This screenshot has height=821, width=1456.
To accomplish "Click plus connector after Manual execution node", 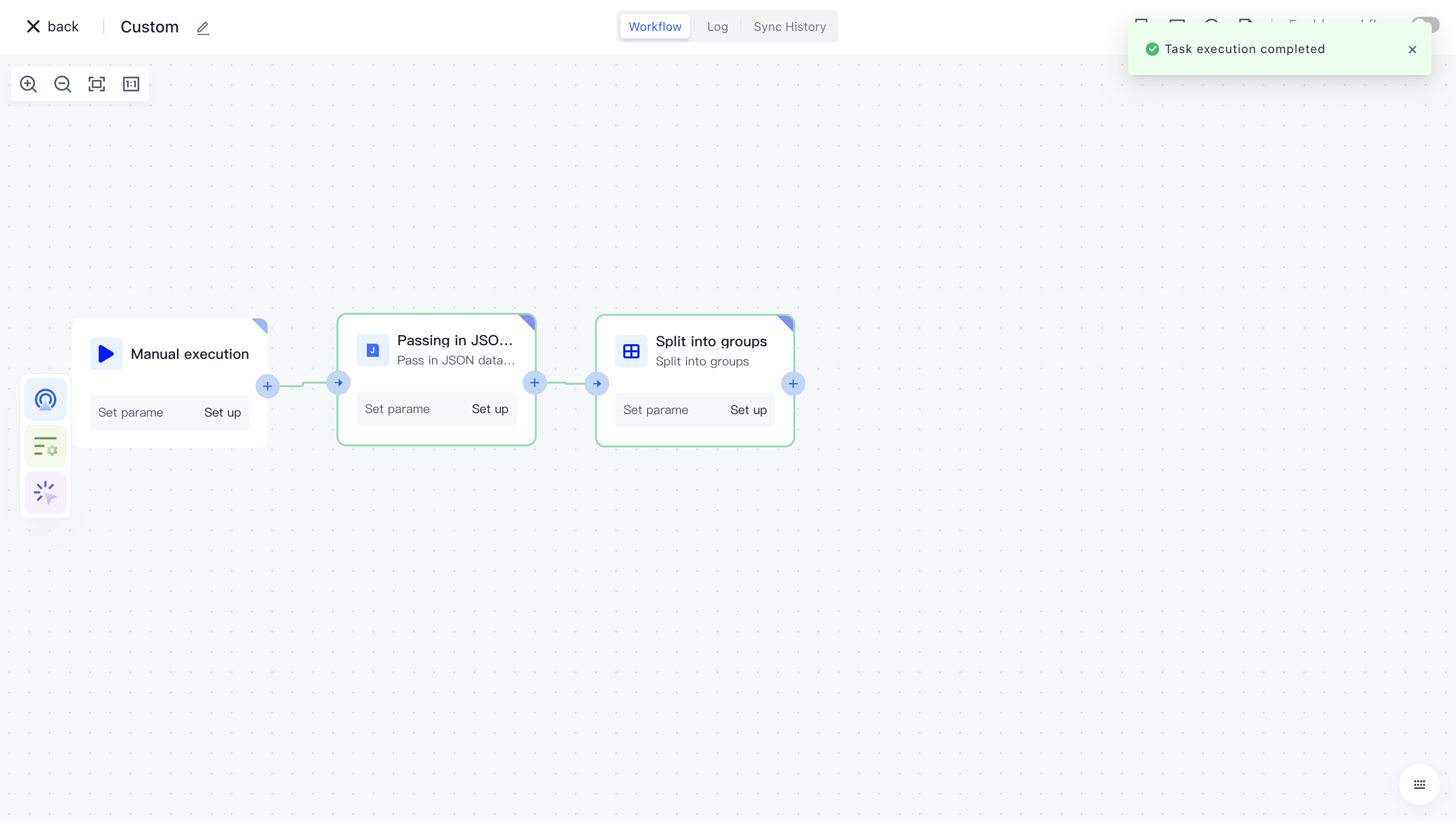I will pos(267,386).
